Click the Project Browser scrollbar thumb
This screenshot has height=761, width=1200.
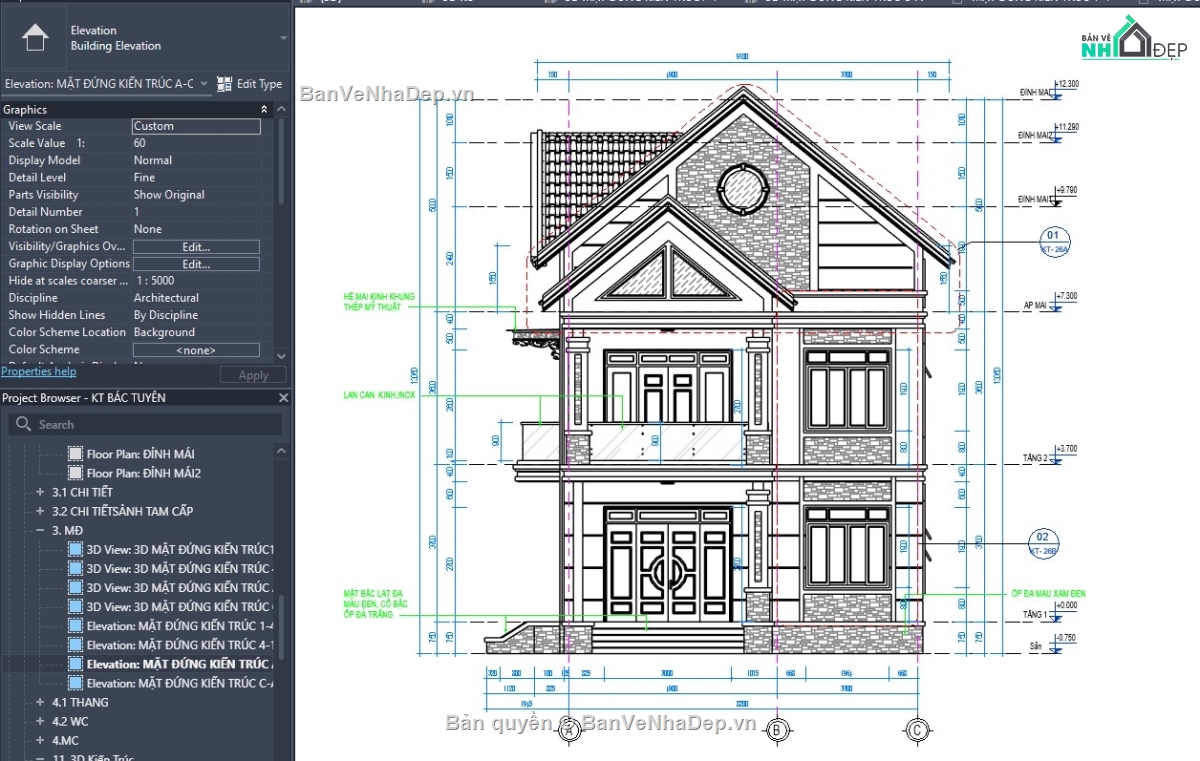pyautogui.click(x=281, y=627)
